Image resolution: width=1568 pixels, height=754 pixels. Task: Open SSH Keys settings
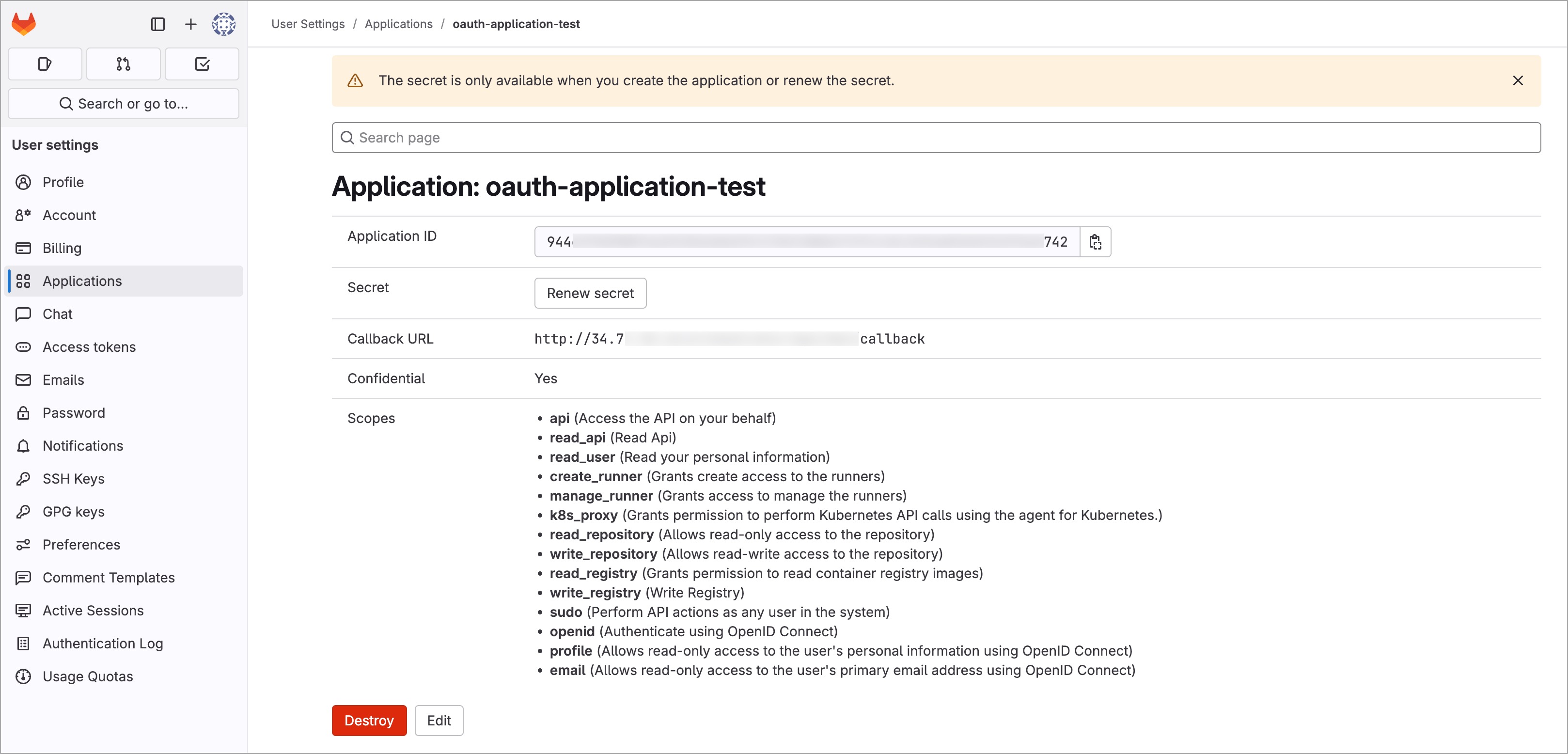[74, 478]
